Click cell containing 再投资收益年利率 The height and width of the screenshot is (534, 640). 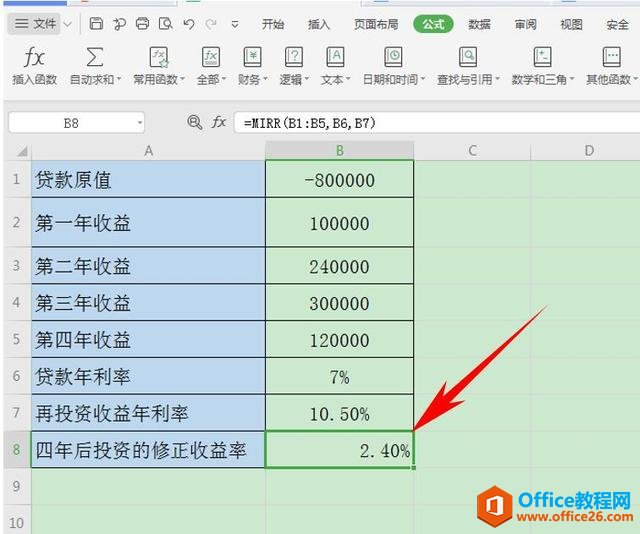[149, 413]
